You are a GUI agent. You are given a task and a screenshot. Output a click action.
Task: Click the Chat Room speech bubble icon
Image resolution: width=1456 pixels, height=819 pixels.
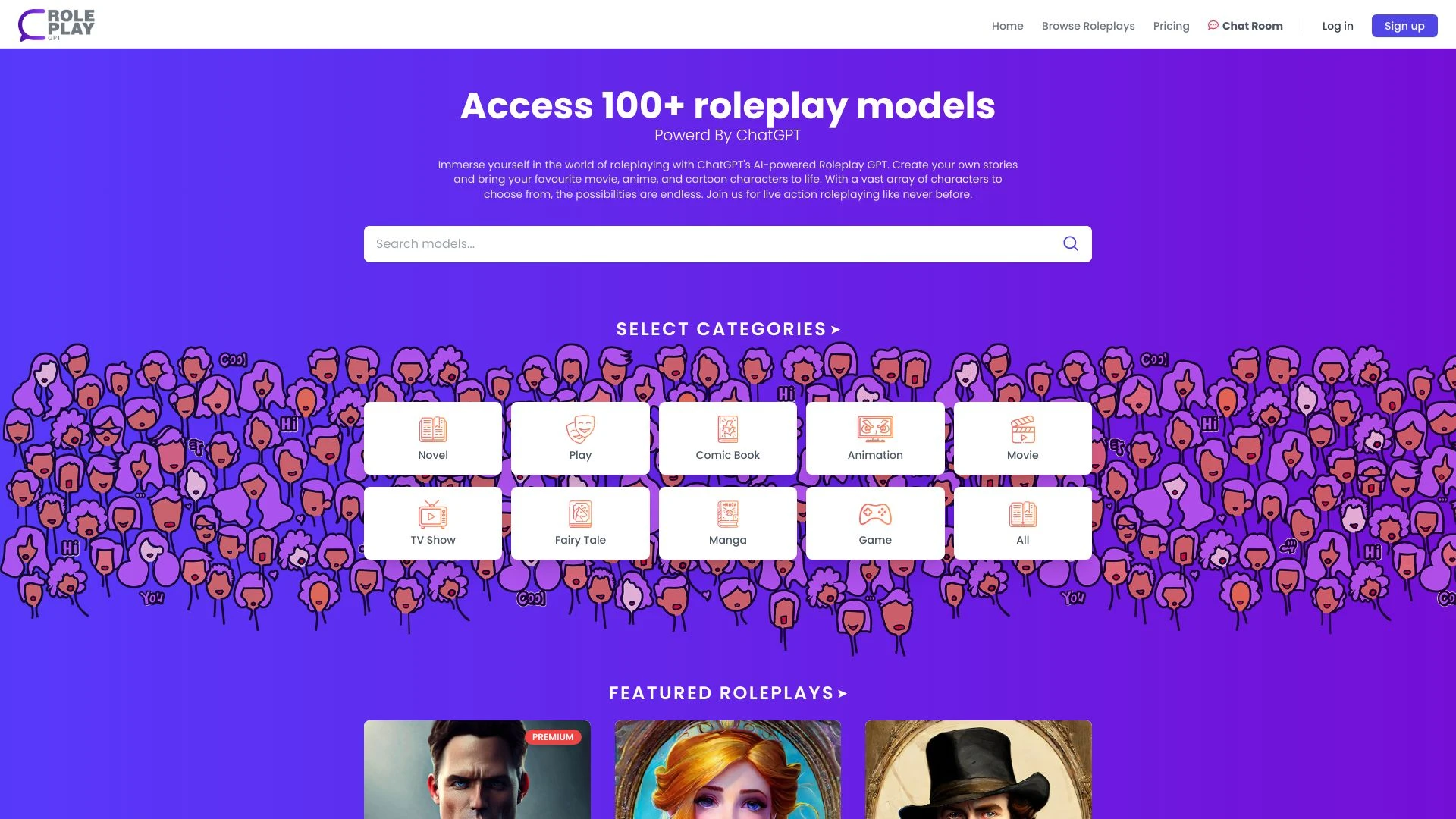pos(1213,25)
